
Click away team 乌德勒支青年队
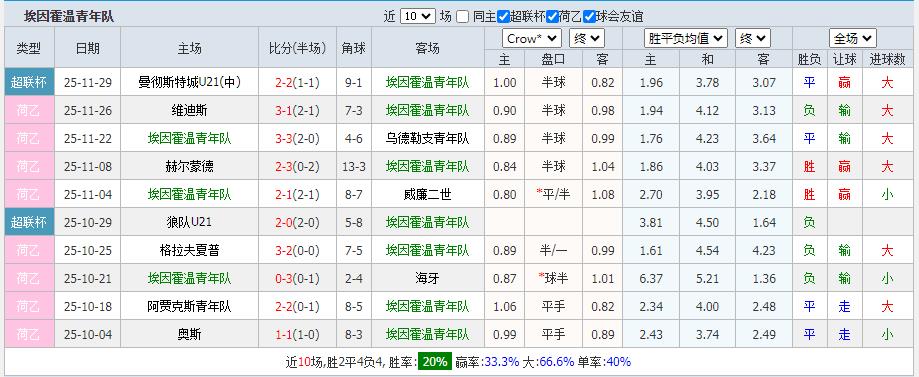click(x=428, y=138)
